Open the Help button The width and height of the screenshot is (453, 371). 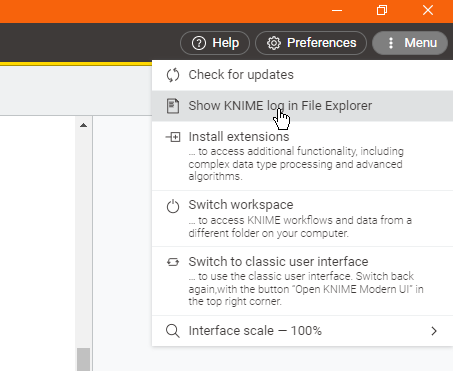click(x=215, y=43)
